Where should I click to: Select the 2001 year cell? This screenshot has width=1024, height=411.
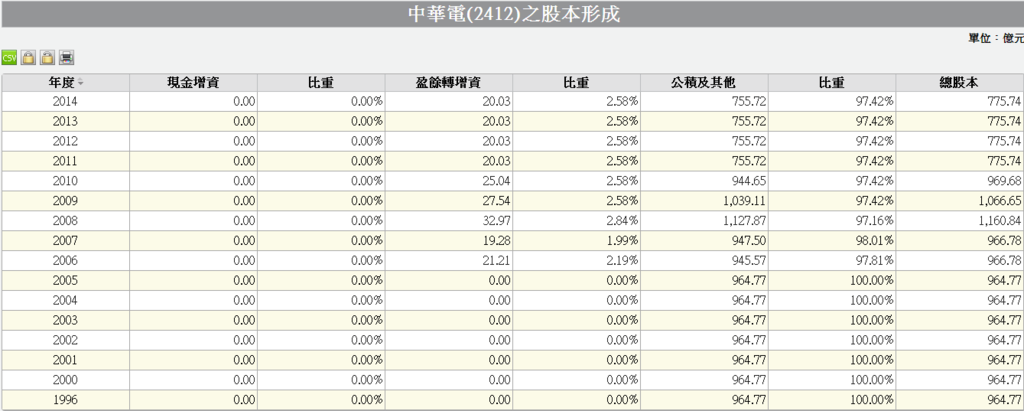(65, 360)
